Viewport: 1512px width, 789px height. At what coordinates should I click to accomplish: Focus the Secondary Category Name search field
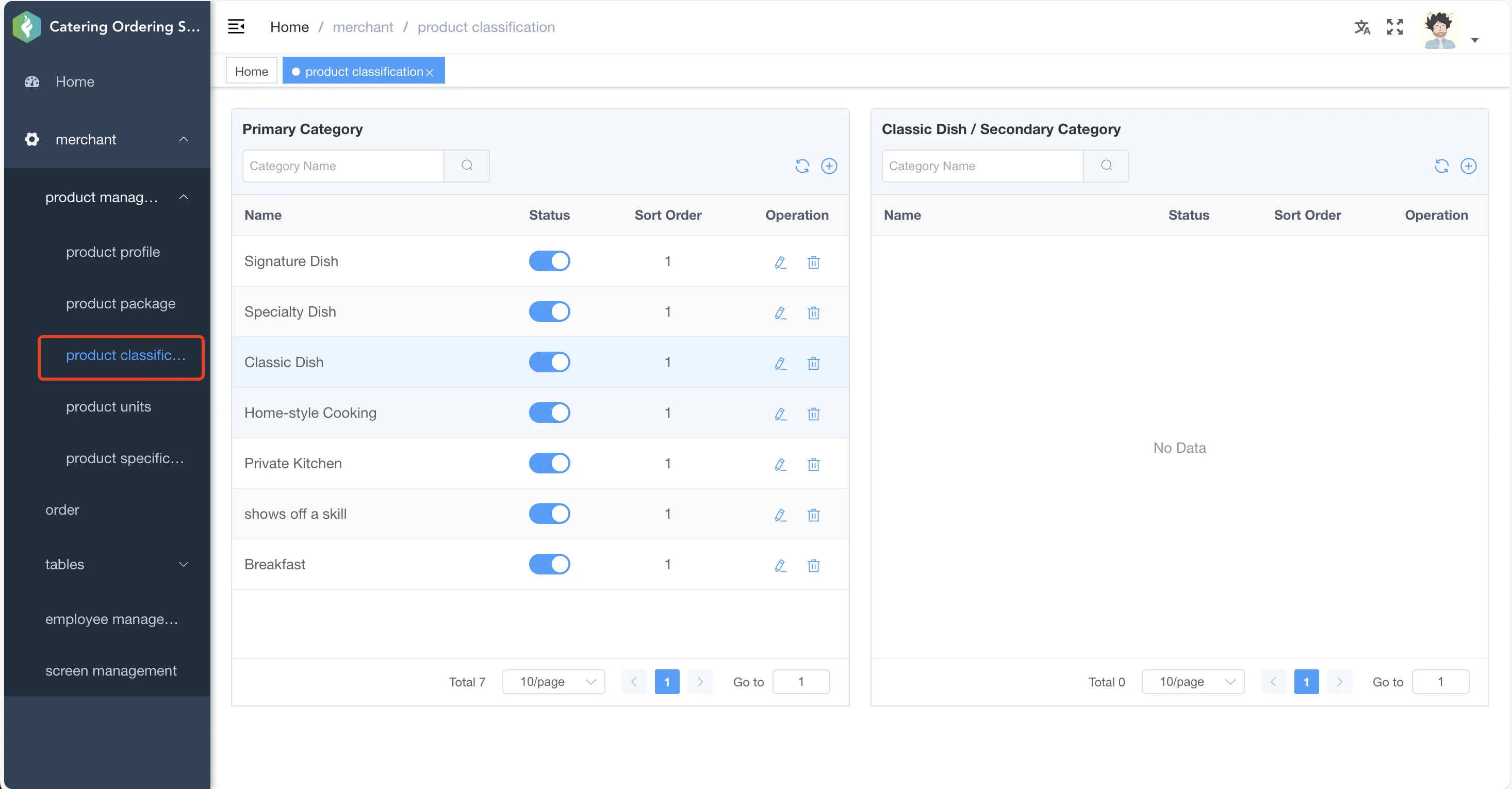pyautogui.click(x=982, y=166)
